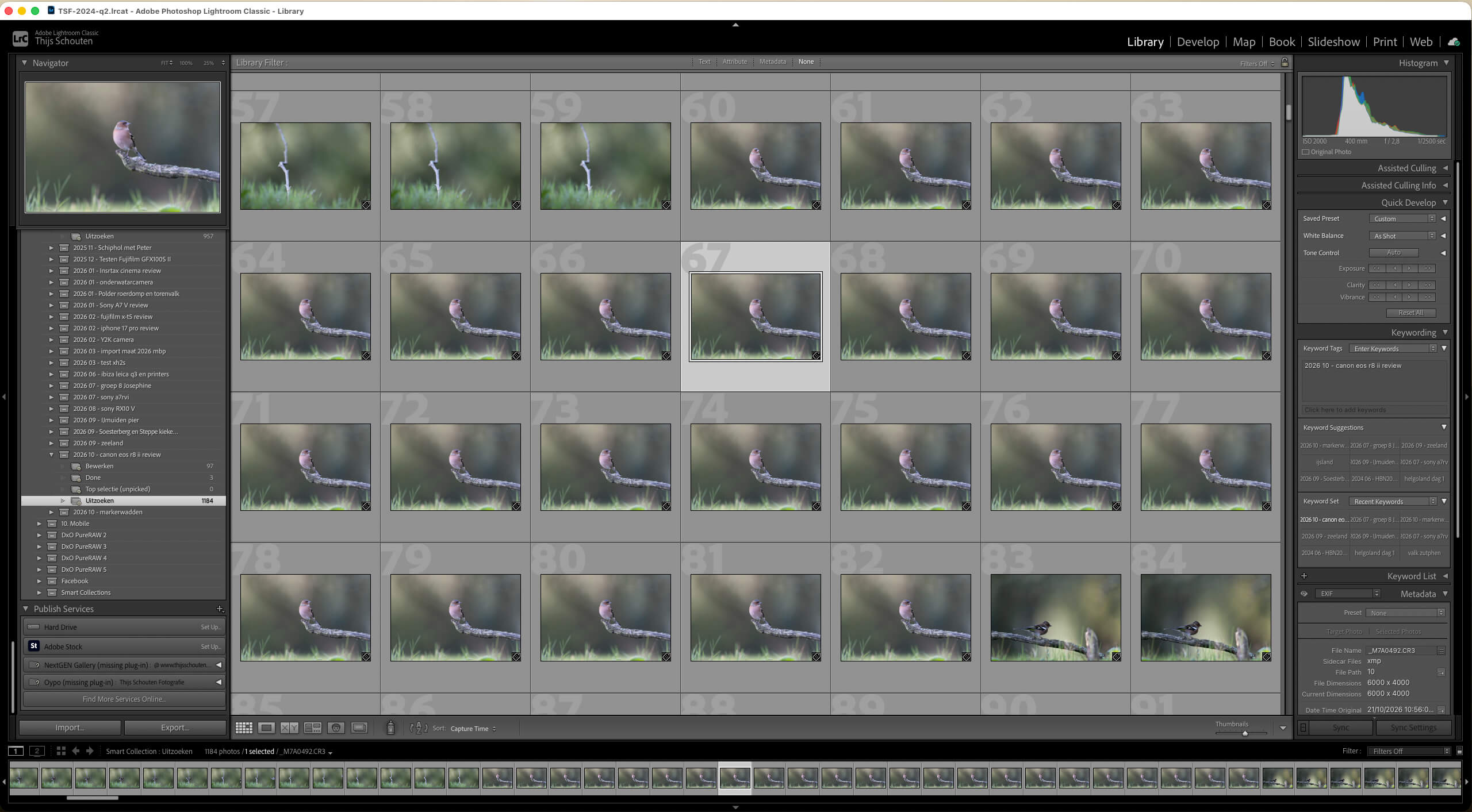
Task: Click the Import button
Action: [x=70, y=728]
